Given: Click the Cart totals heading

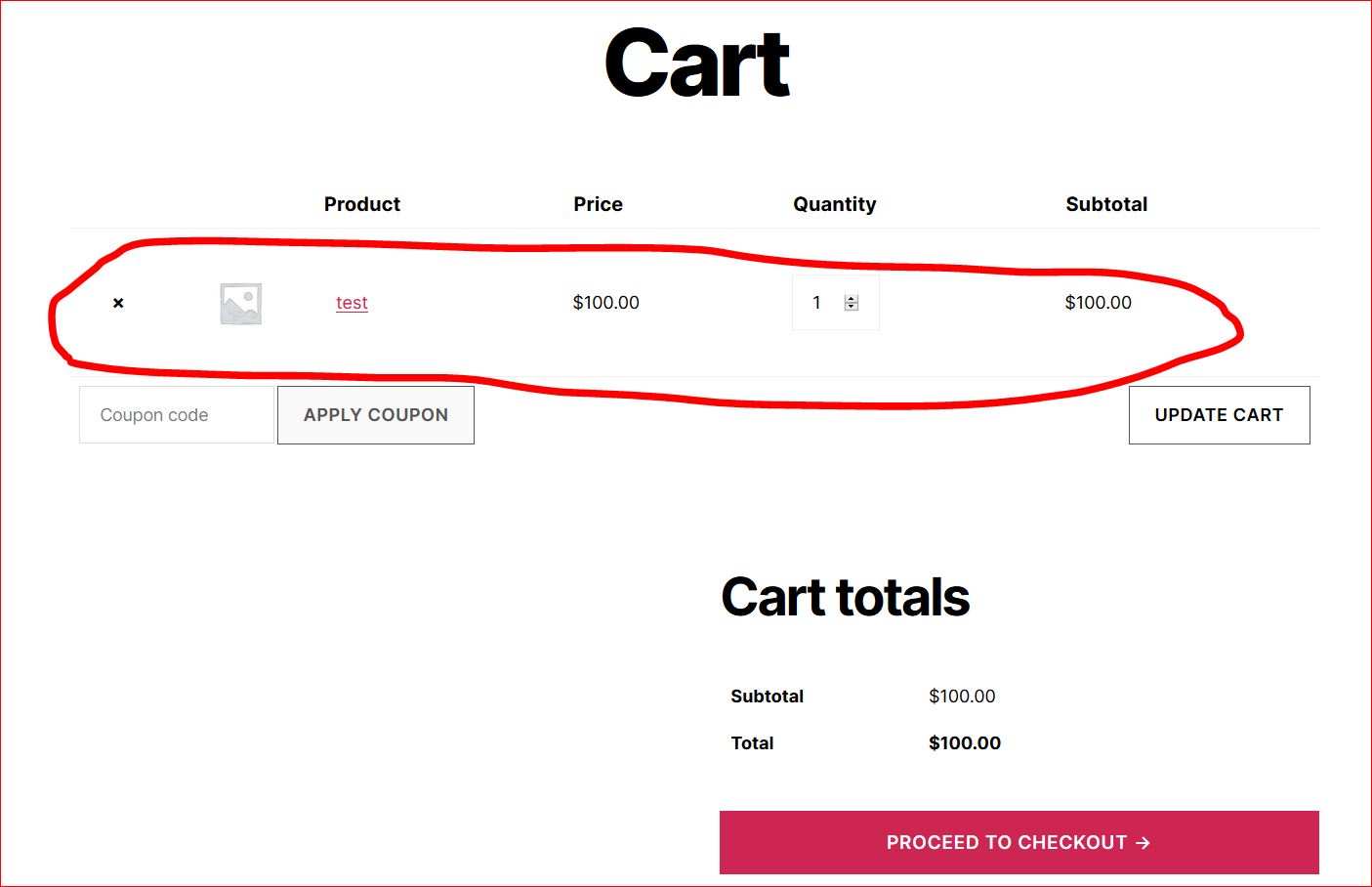Looking at the screenshot, I should (846, 597).
